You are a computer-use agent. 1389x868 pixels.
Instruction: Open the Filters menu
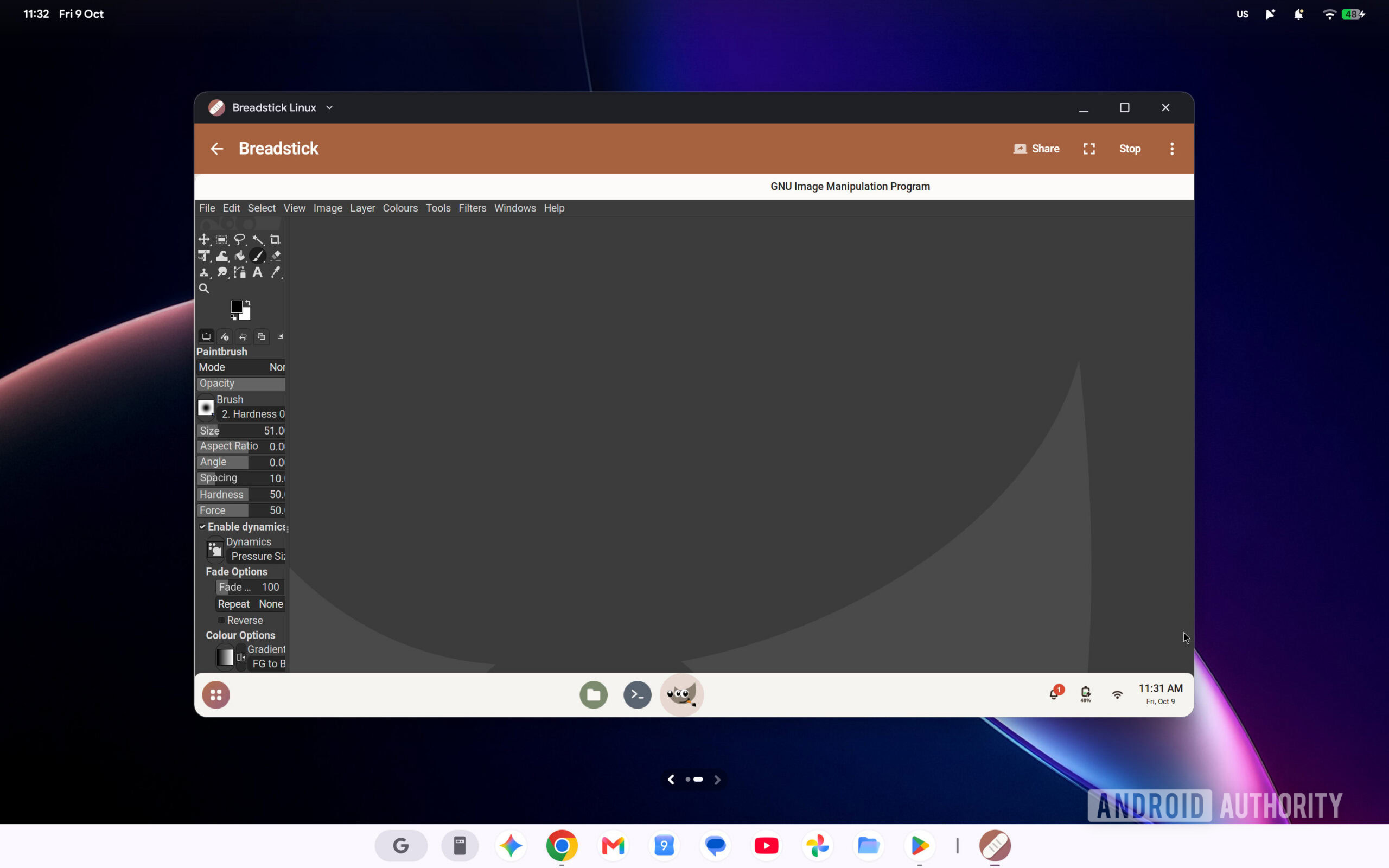(473, 208)
